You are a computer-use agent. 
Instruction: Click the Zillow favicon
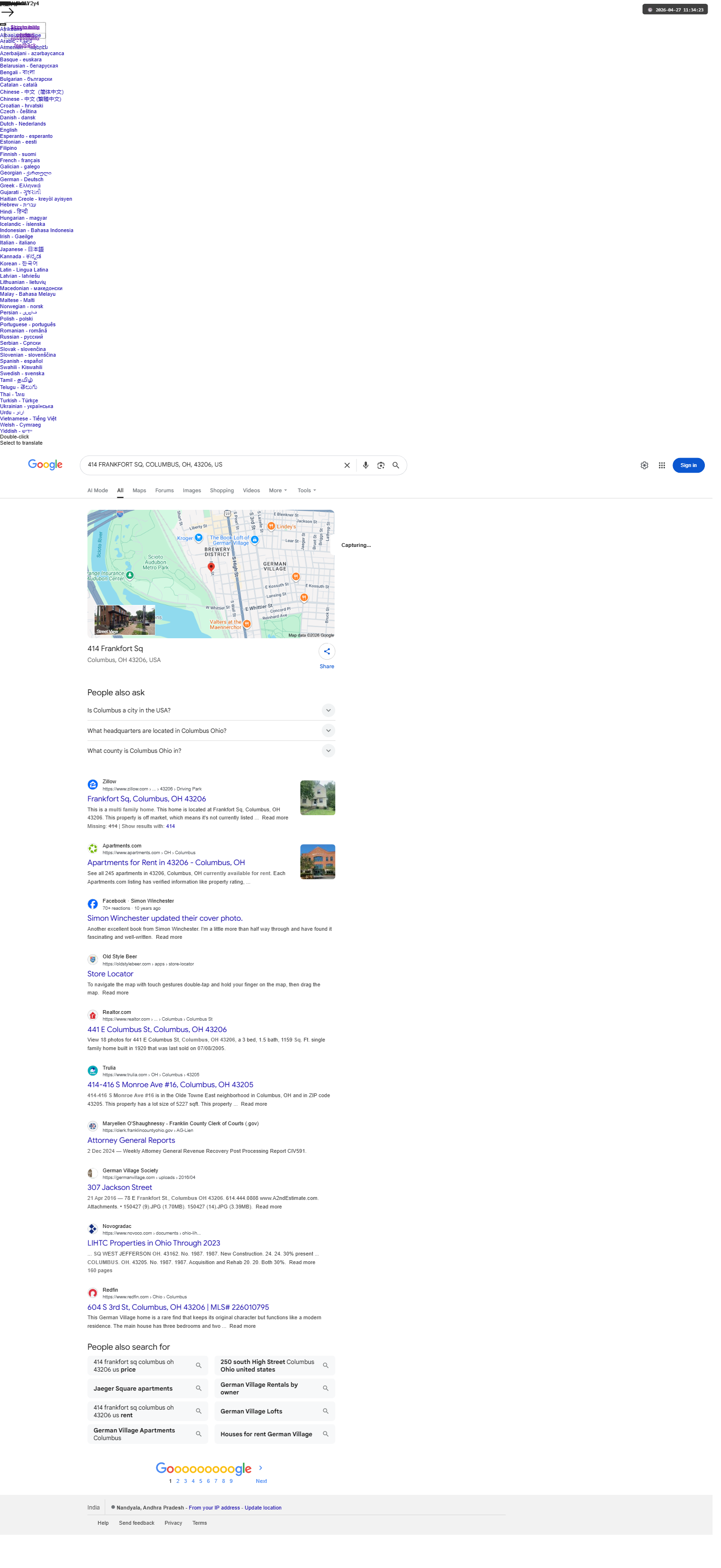(93, 785)
